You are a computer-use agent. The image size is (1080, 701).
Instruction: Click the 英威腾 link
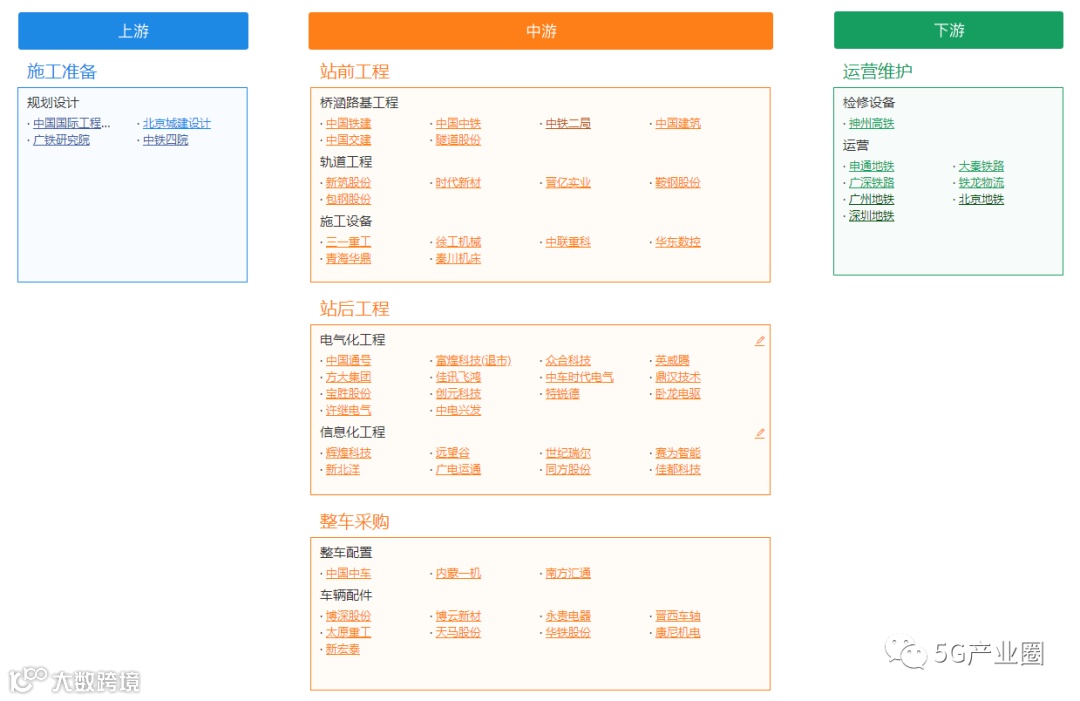(672, 360)
